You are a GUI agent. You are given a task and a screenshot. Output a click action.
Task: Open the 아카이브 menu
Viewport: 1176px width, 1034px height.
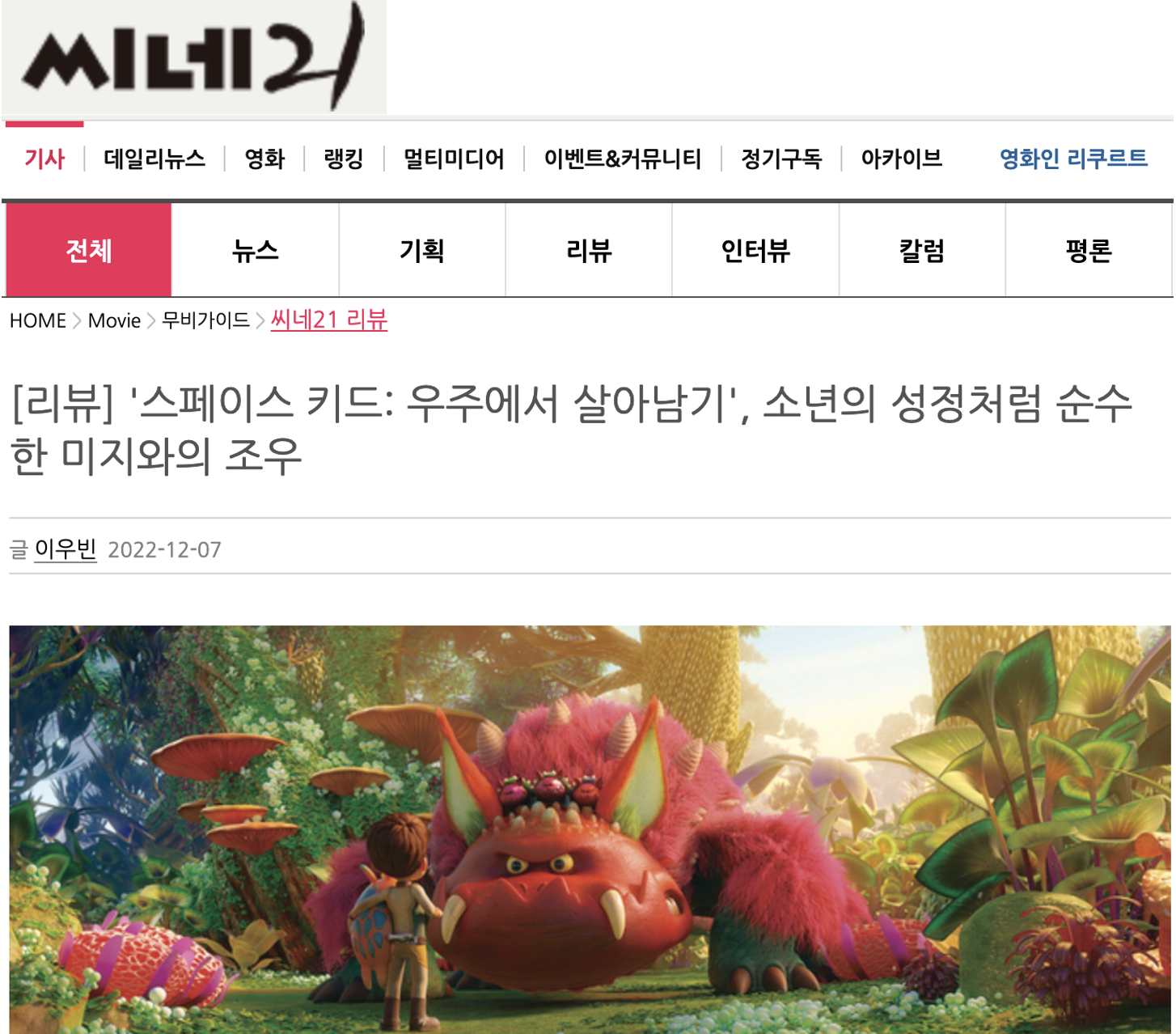pyautogui.click(x=902, y=159)
